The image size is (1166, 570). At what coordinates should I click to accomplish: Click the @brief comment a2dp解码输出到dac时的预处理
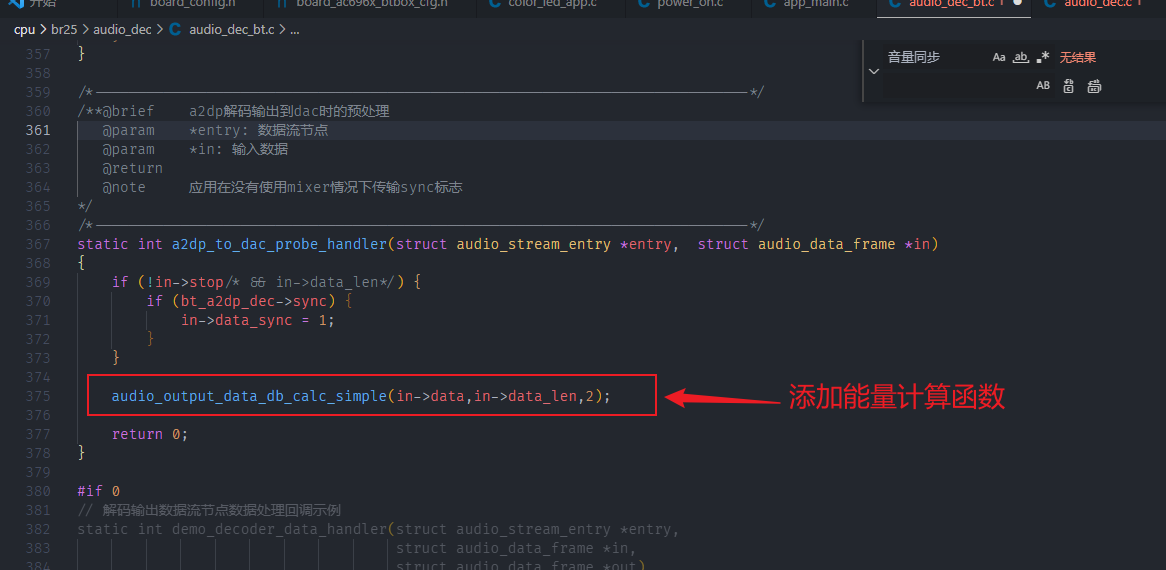pos(289,111)
